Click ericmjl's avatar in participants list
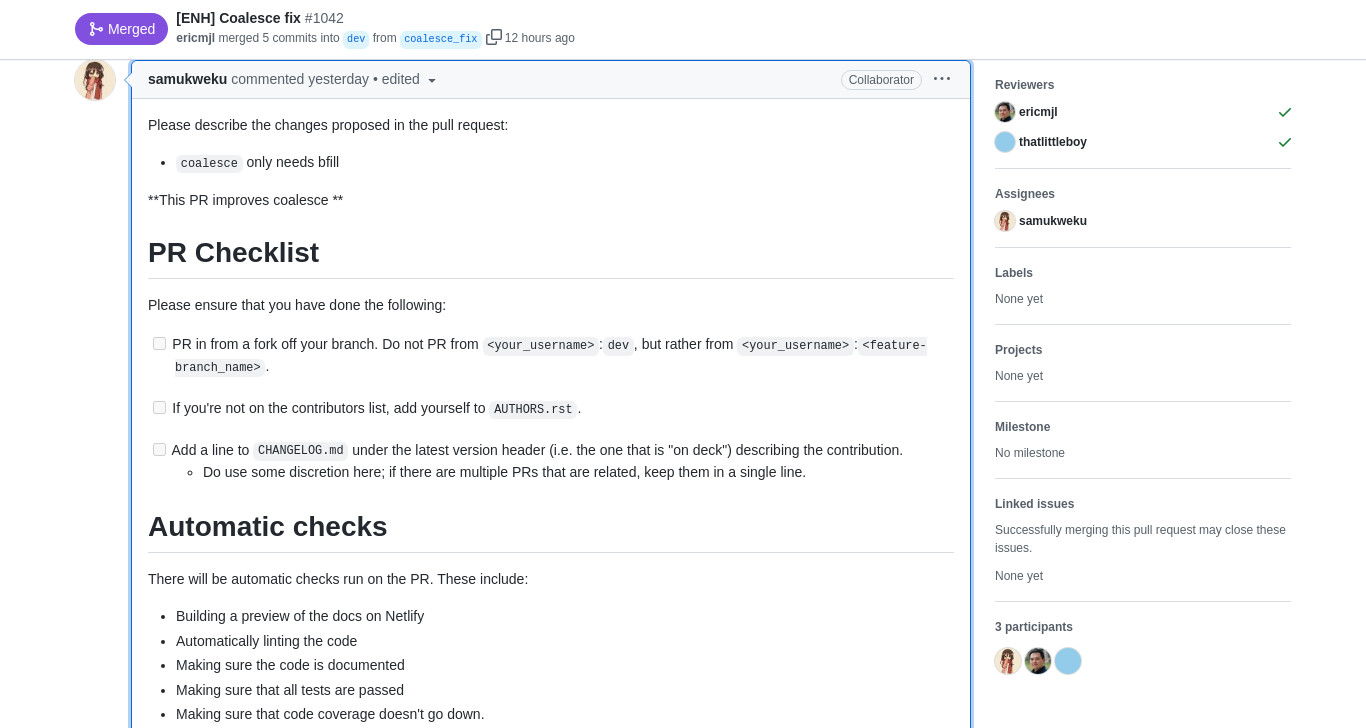 tap(1038, 661)
